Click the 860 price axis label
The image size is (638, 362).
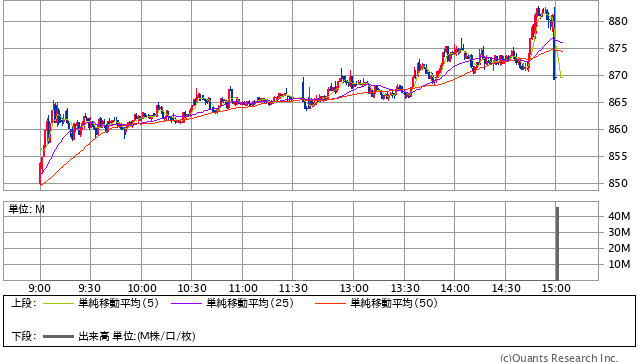618,129
